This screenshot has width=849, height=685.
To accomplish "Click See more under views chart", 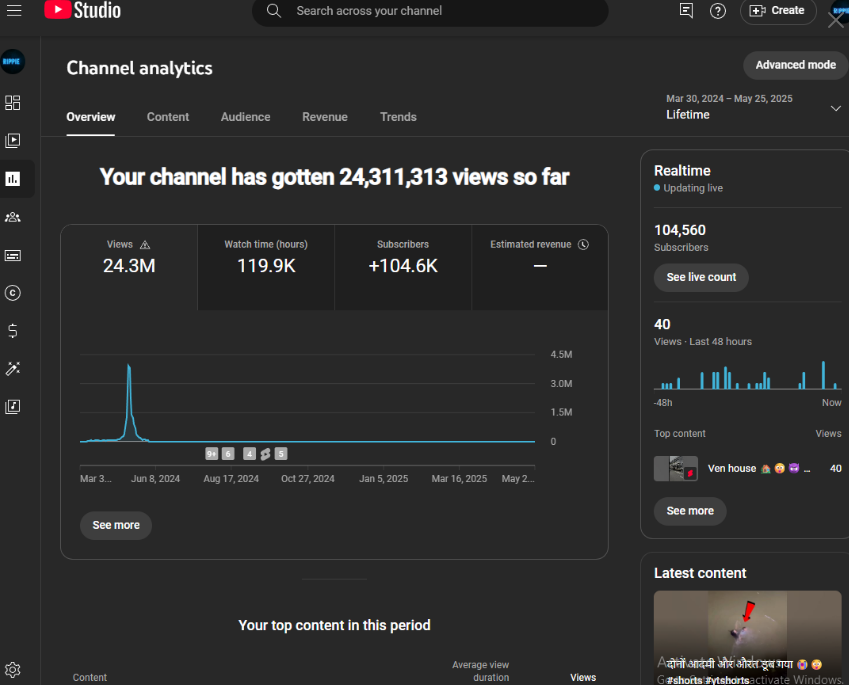I will pyautogui.click(x=116, y=525).
